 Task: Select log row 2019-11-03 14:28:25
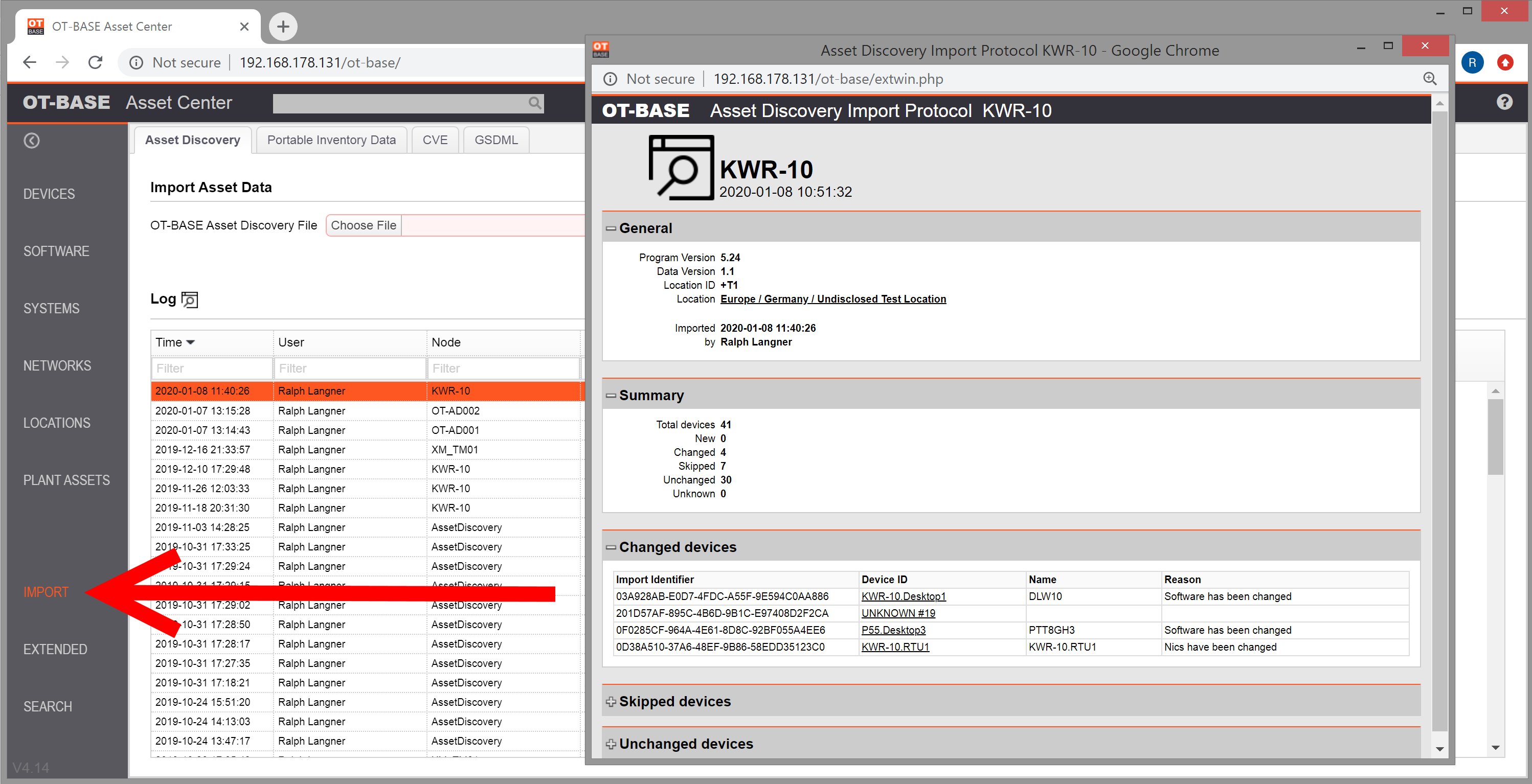click(367, 527)
